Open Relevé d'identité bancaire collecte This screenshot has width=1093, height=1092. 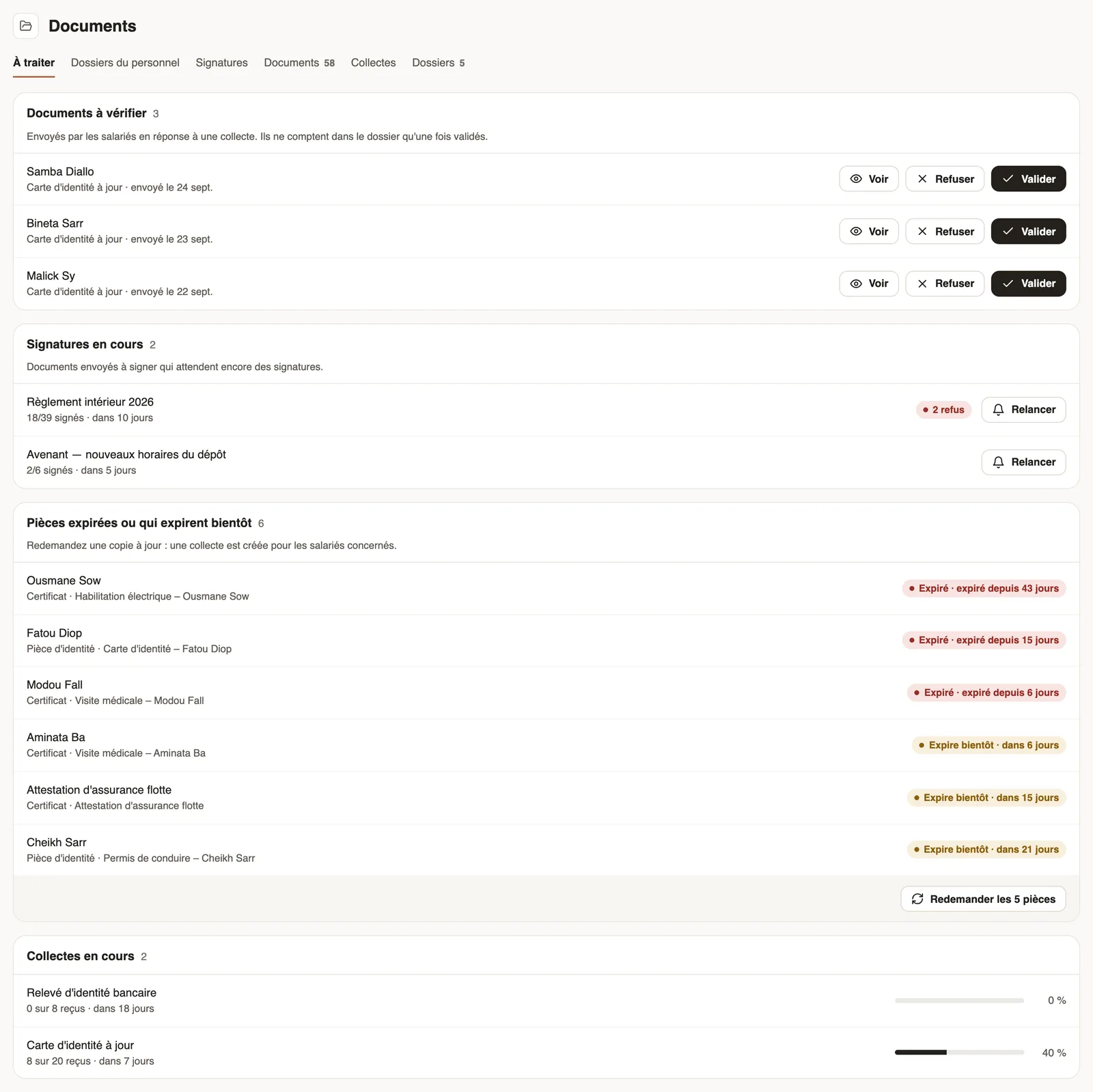546,1000
